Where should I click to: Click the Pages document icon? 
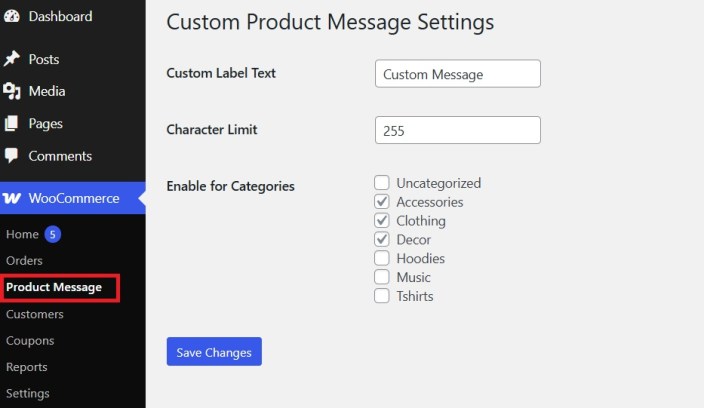pyautogui.click(x=11, y=123)
